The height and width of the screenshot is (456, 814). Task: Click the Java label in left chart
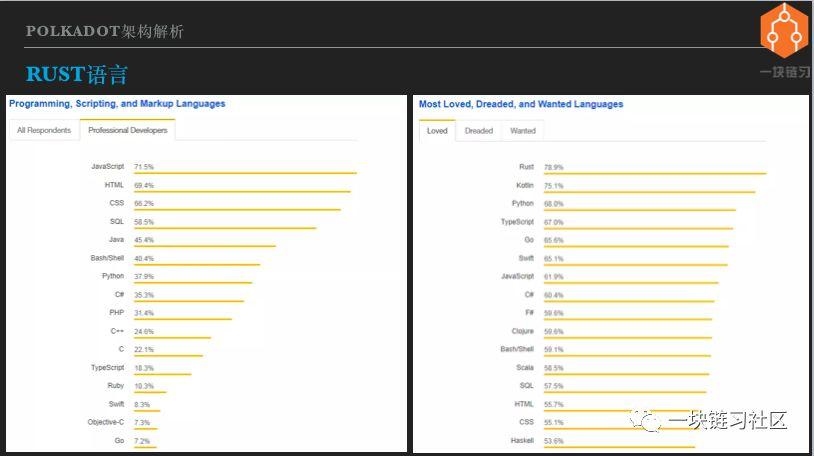116,239
